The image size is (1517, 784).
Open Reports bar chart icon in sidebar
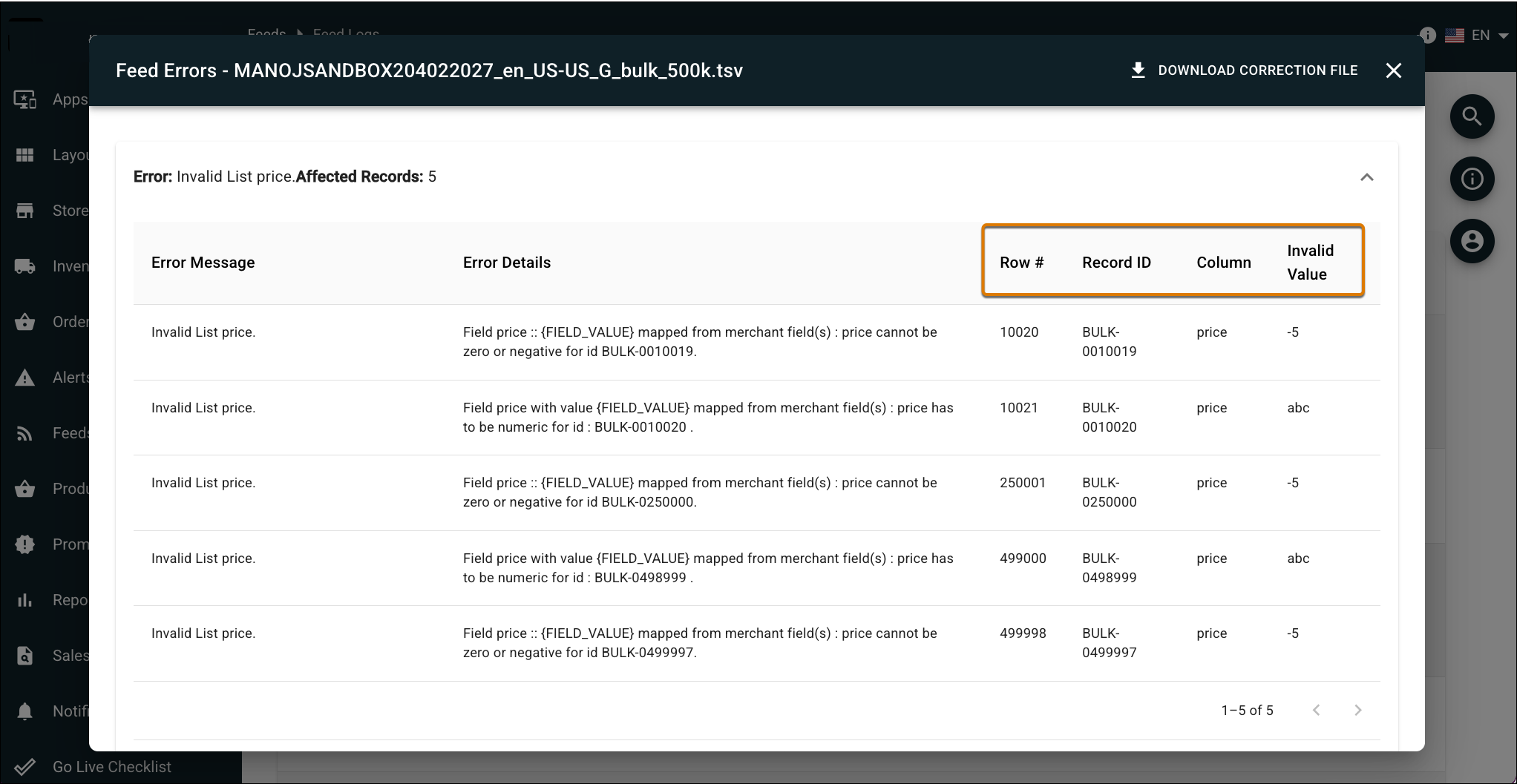coord(25,600)
